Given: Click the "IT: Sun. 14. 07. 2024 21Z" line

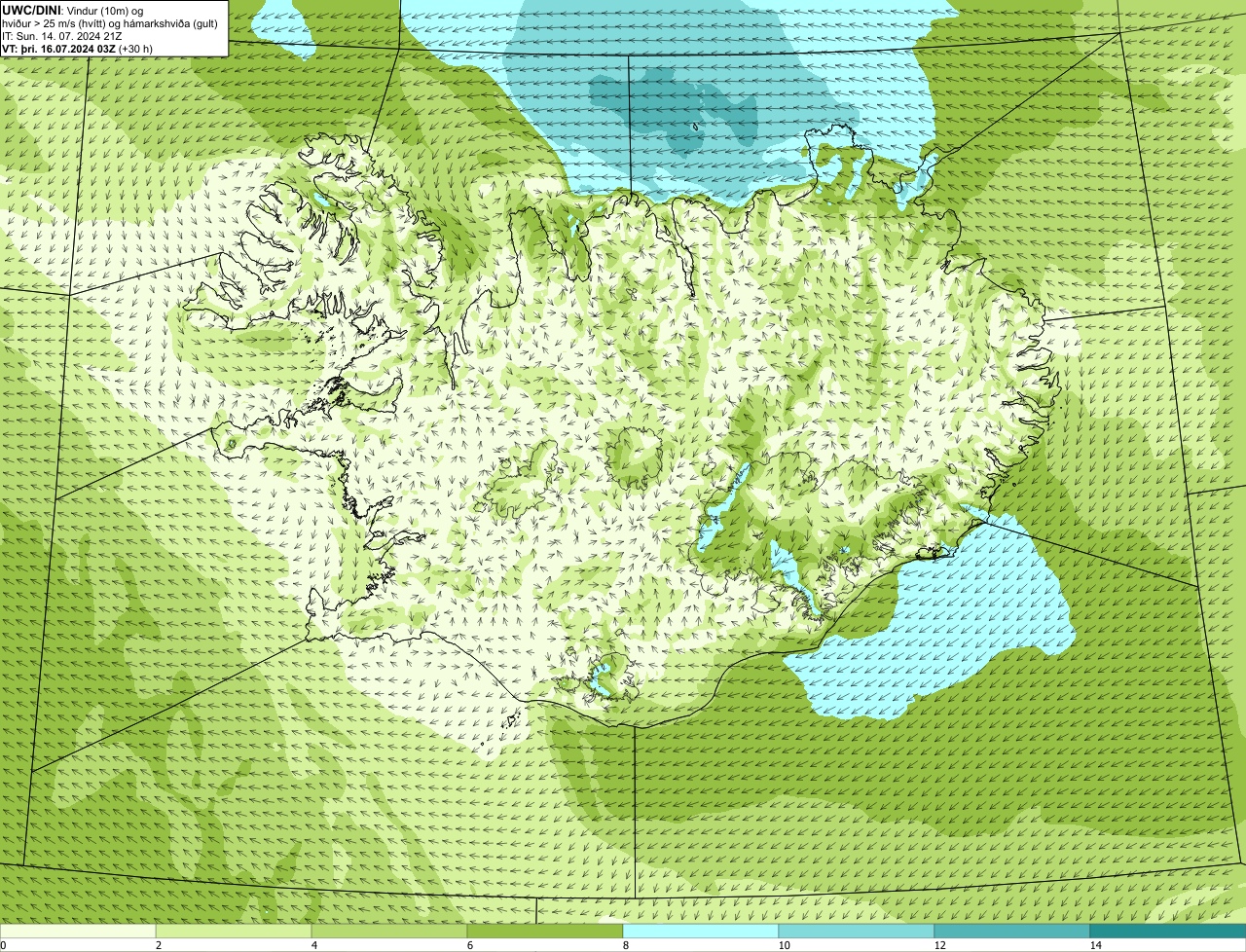Looking at the screenshot, I should (62, 36).
